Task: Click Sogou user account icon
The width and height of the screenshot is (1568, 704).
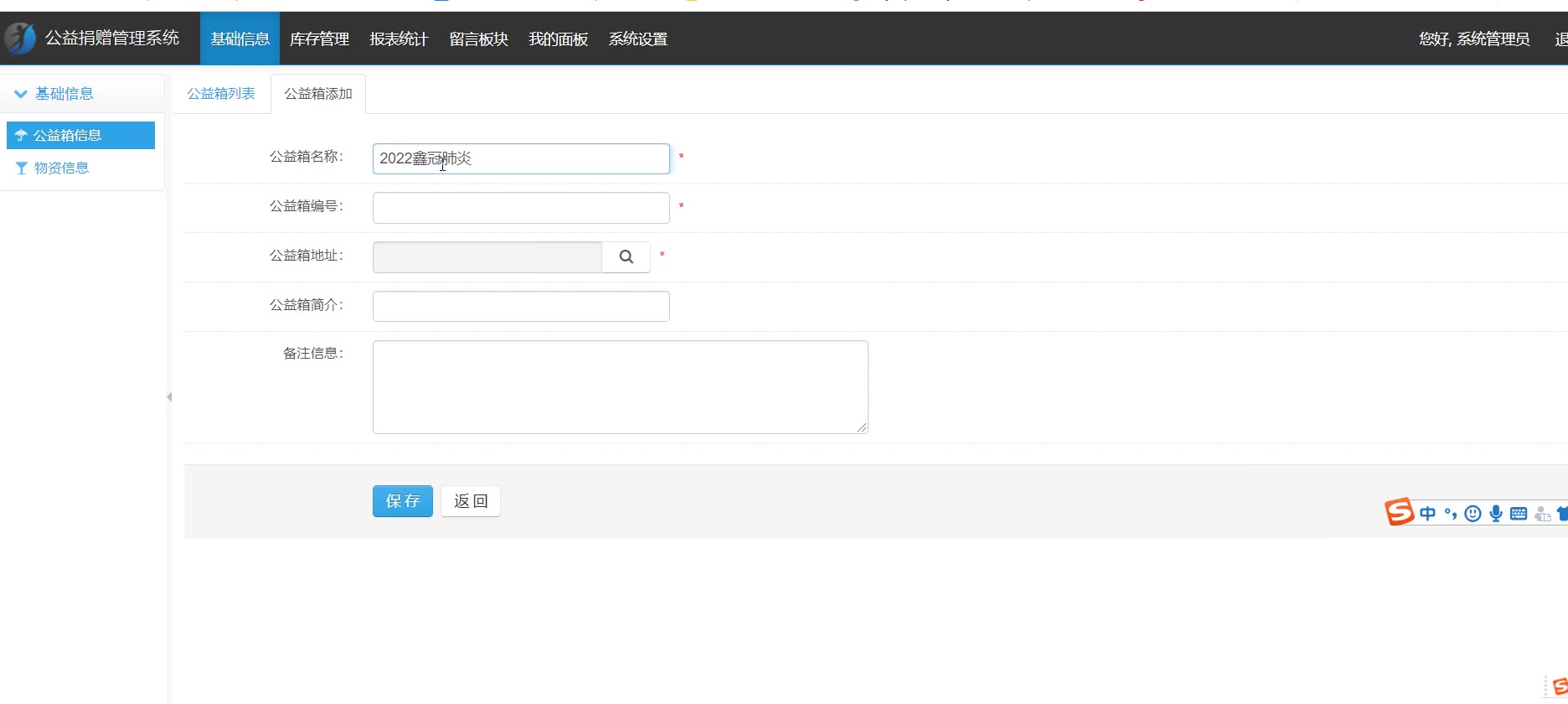Action: coord(1543,514)
